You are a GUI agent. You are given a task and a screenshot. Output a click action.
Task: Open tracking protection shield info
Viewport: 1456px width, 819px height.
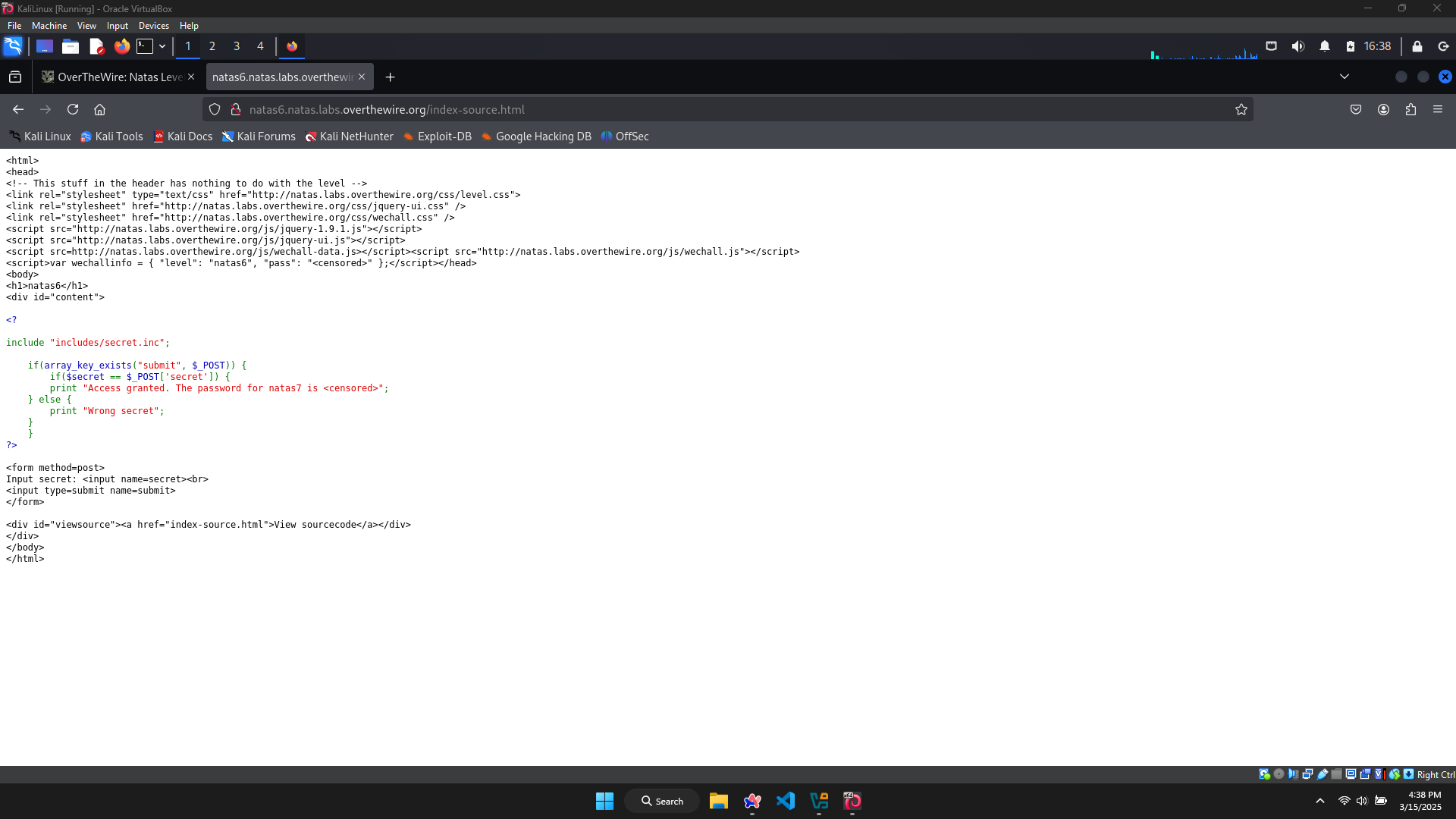[x=215, y=109]
